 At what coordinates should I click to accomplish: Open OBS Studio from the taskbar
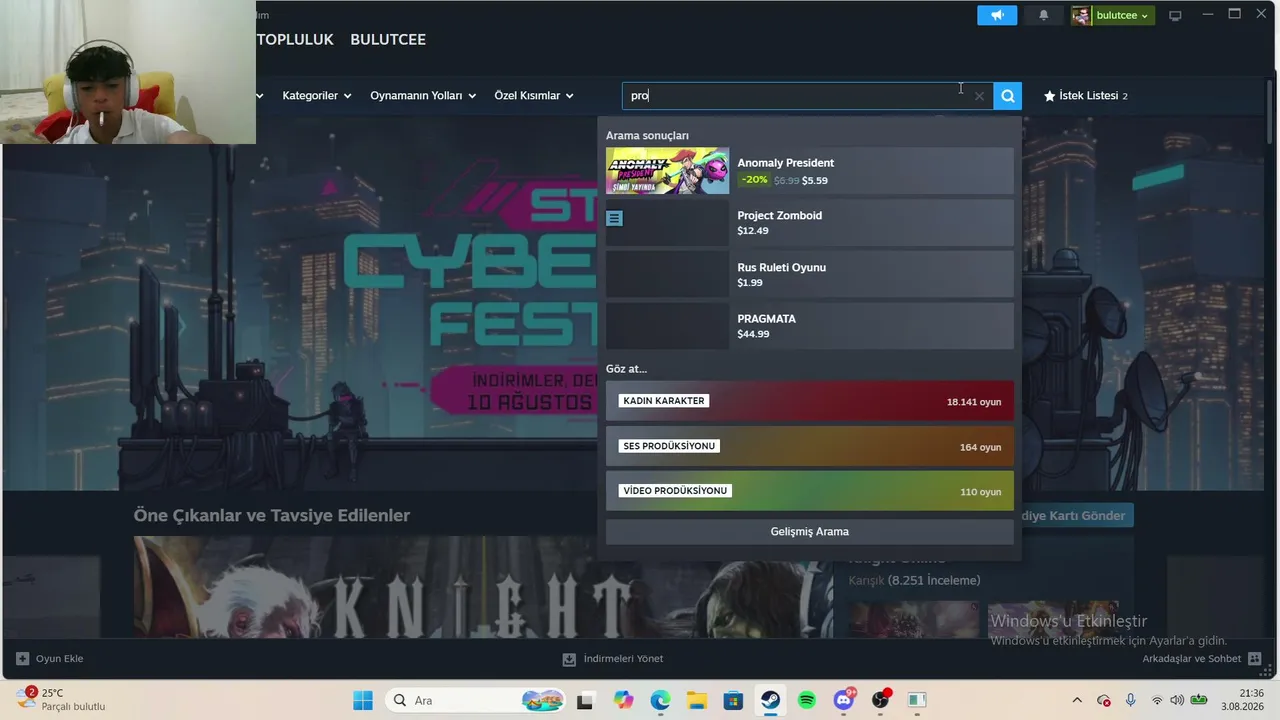click(x=881, y=700)
